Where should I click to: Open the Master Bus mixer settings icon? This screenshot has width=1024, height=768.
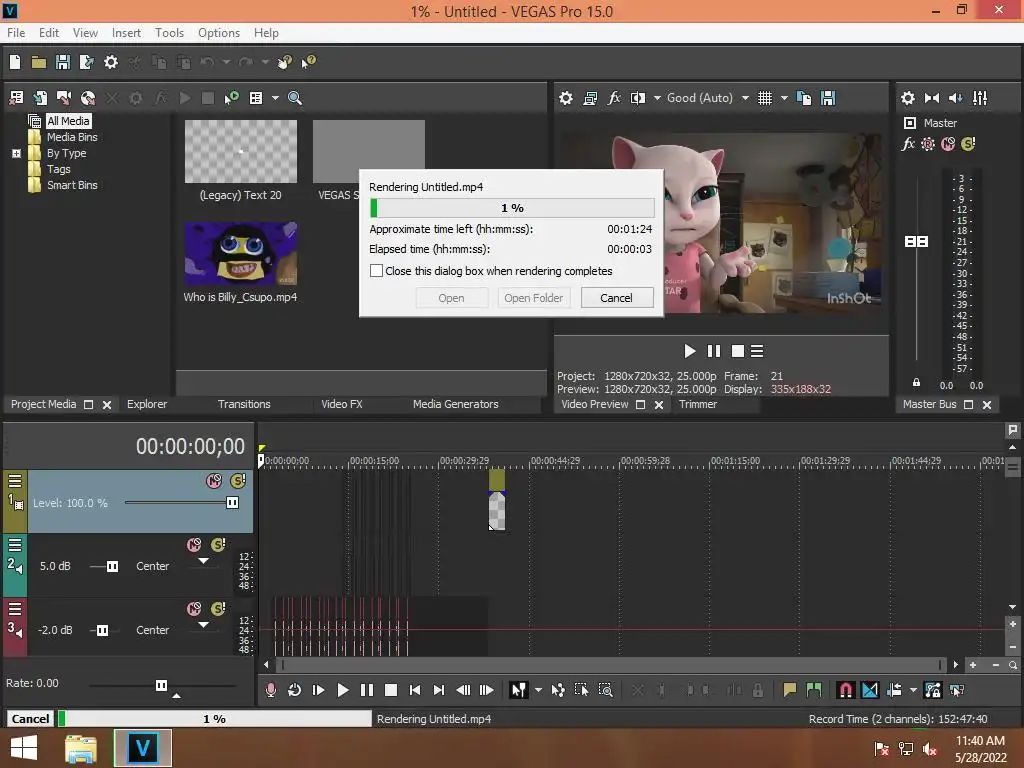(x=980, y=98)
